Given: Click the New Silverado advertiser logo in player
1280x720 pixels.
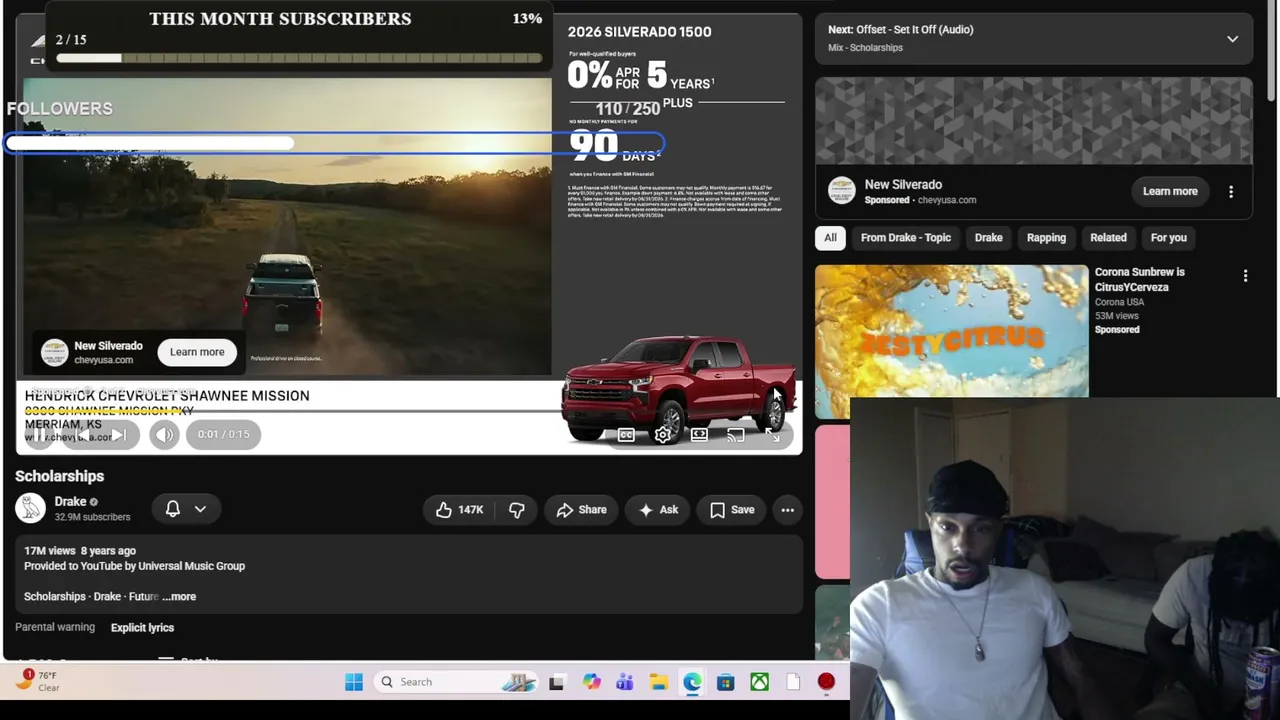Looking at the screenshot, I should tap(54, 352).
